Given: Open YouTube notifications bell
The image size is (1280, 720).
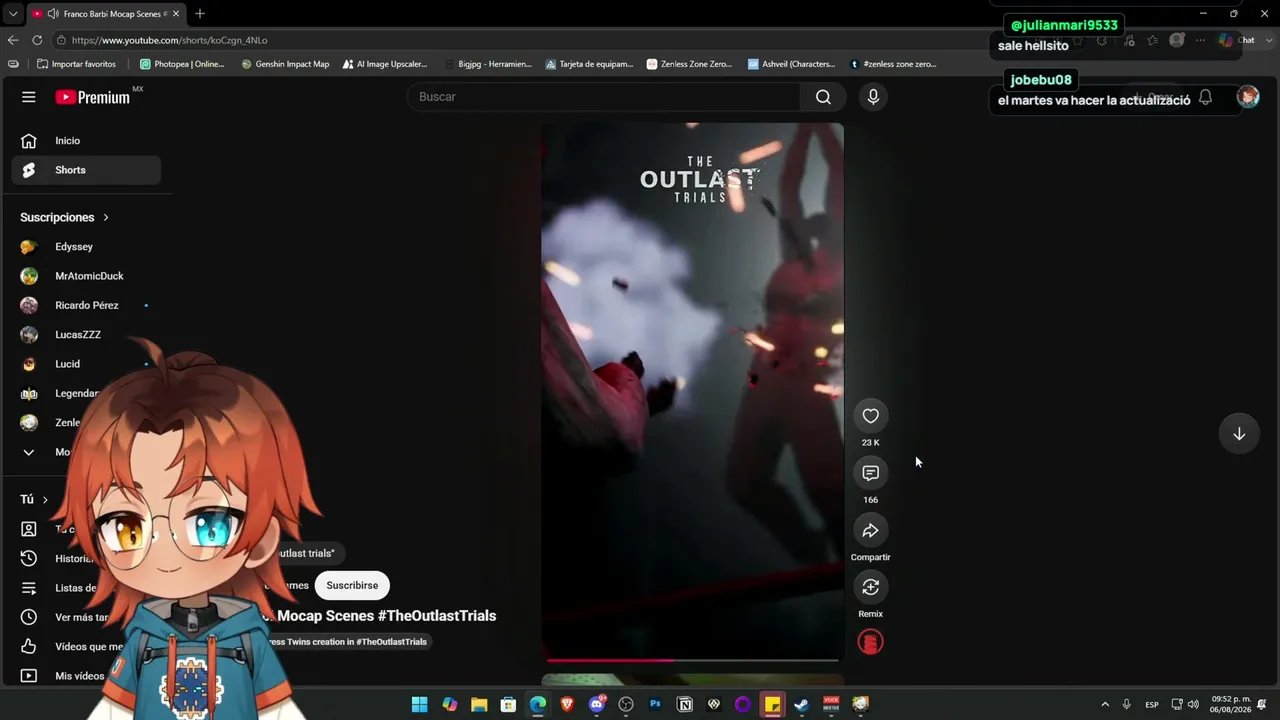Looking at the screenshot, I should pos(1205,97).
